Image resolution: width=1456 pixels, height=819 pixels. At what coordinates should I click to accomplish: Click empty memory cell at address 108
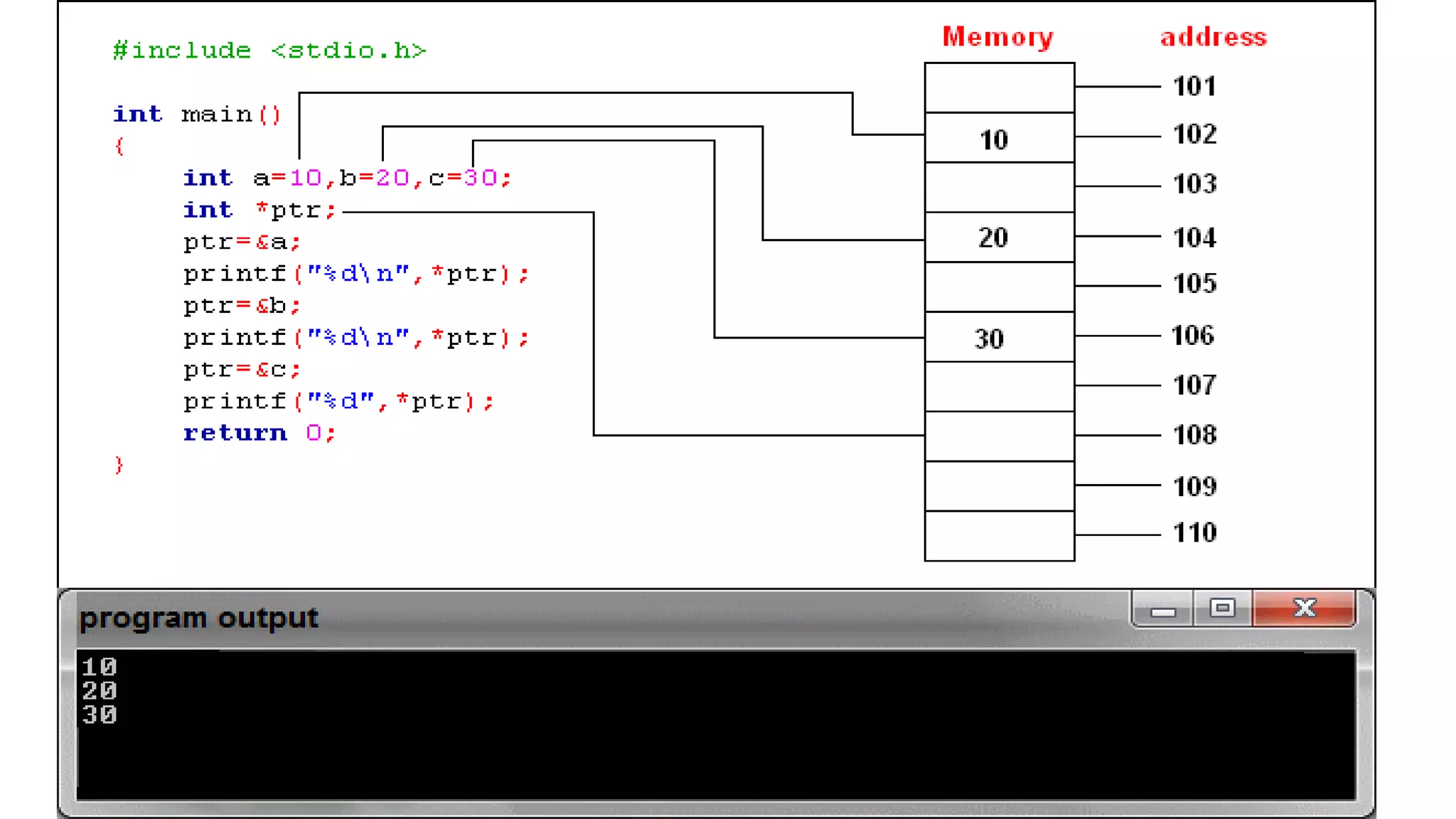coord(999,437)
